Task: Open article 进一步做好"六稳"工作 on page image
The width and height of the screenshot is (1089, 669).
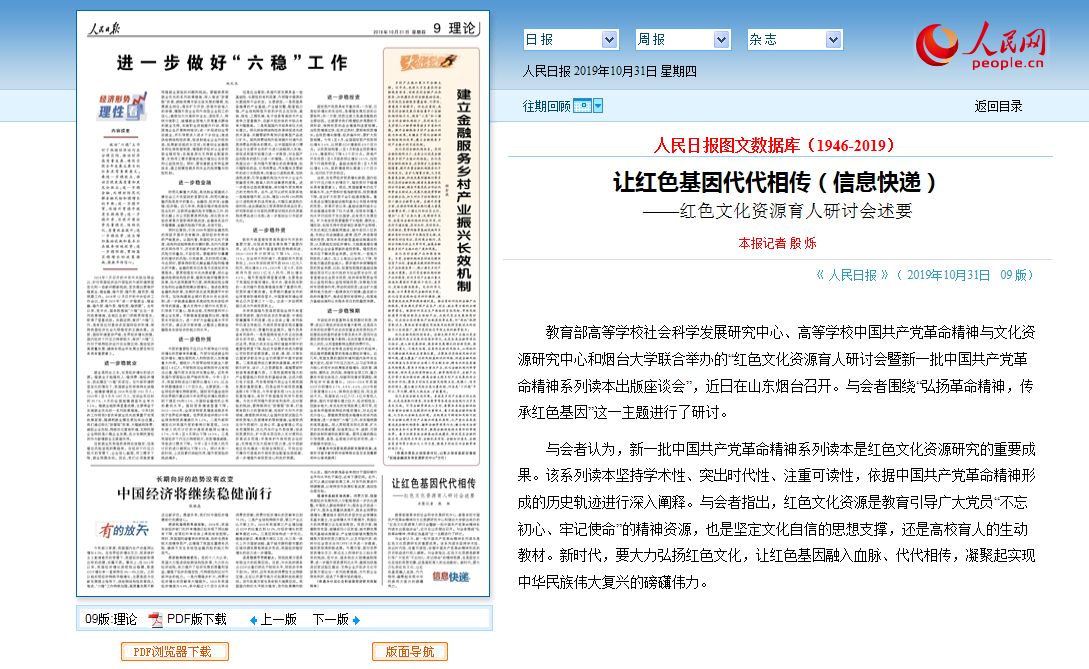Action: coord(231,62)
